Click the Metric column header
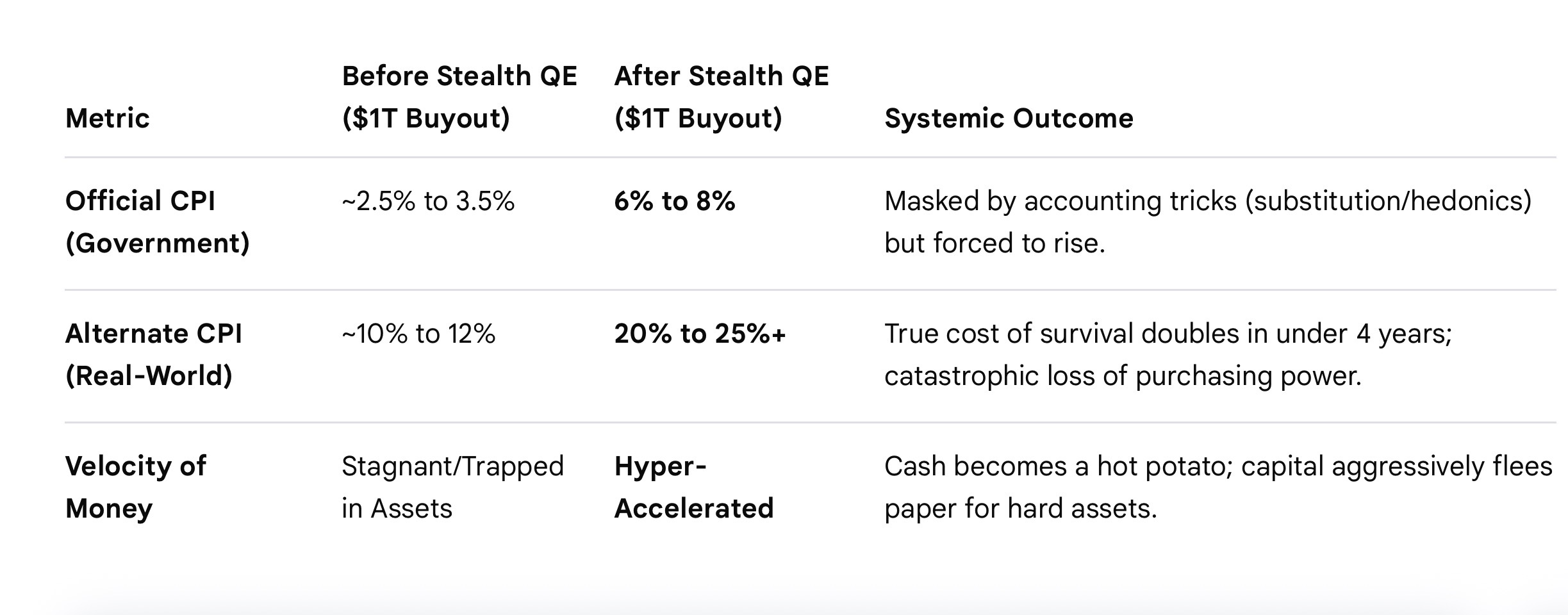This screenshot has width=1568, height=615. tap(108, 119)
